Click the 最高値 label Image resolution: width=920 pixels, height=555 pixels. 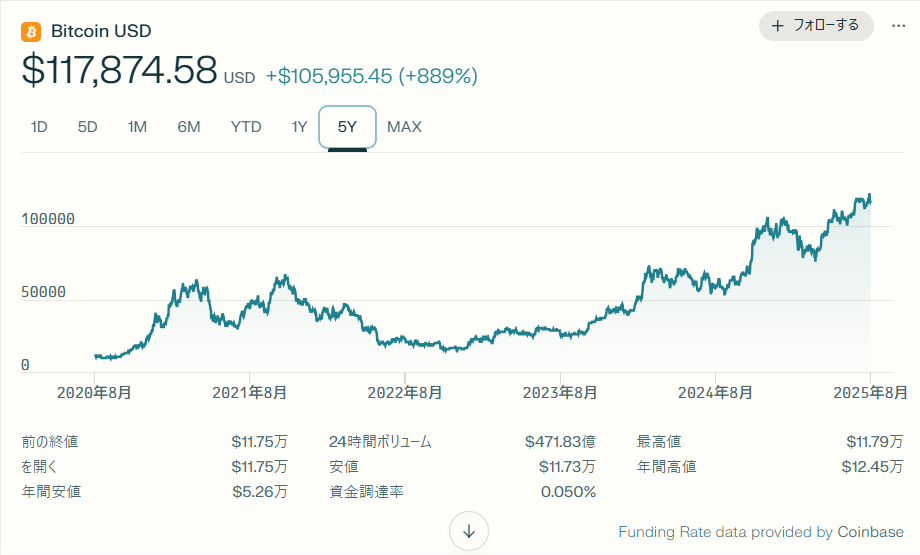pos(659,441)
